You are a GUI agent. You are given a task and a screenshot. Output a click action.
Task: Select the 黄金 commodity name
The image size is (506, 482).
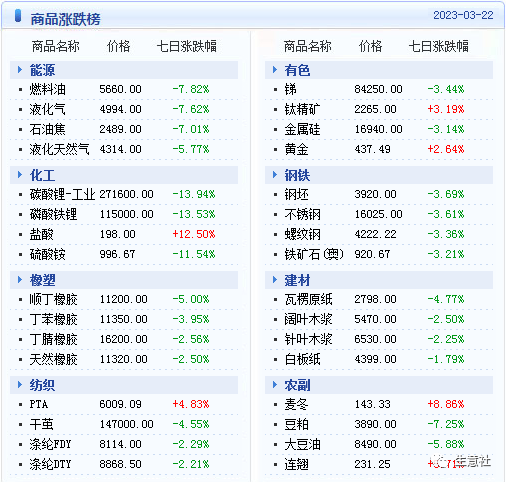(x=296, y=149)
